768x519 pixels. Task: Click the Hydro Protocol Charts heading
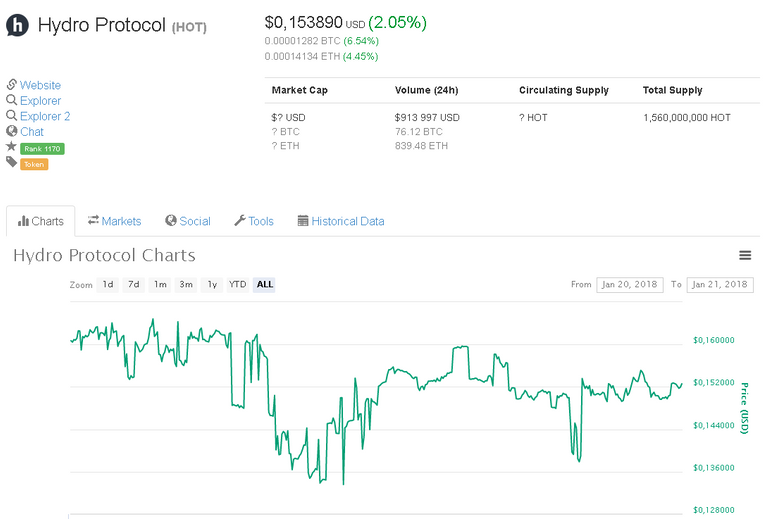coord(104,255)
